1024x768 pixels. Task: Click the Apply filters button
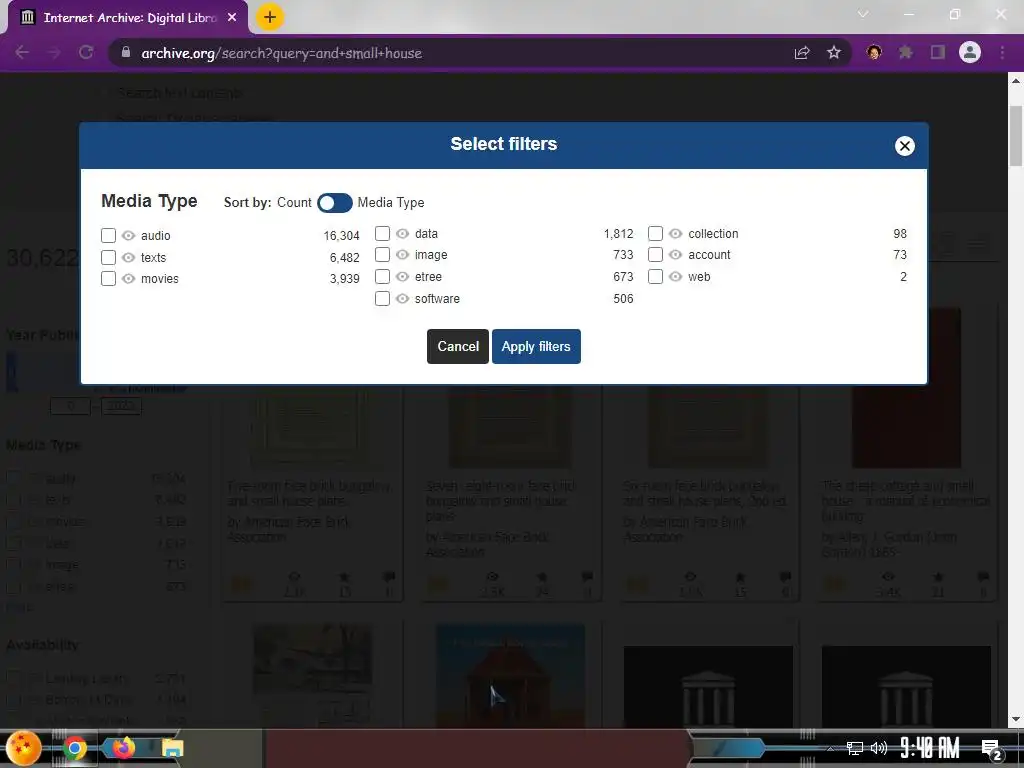pyautogui.click(x=536, y=346)
